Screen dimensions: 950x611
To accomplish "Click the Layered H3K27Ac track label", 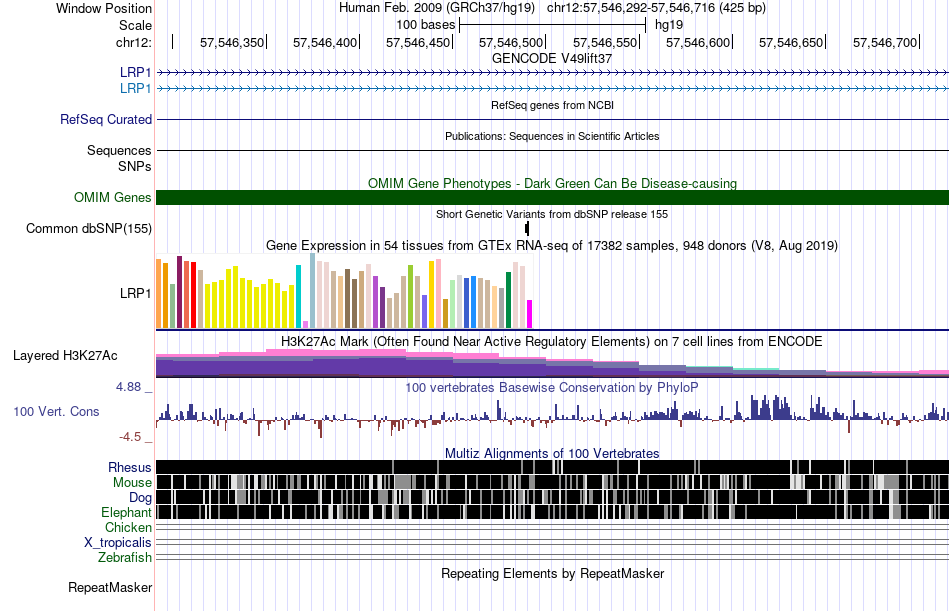I will pos(65,356).
